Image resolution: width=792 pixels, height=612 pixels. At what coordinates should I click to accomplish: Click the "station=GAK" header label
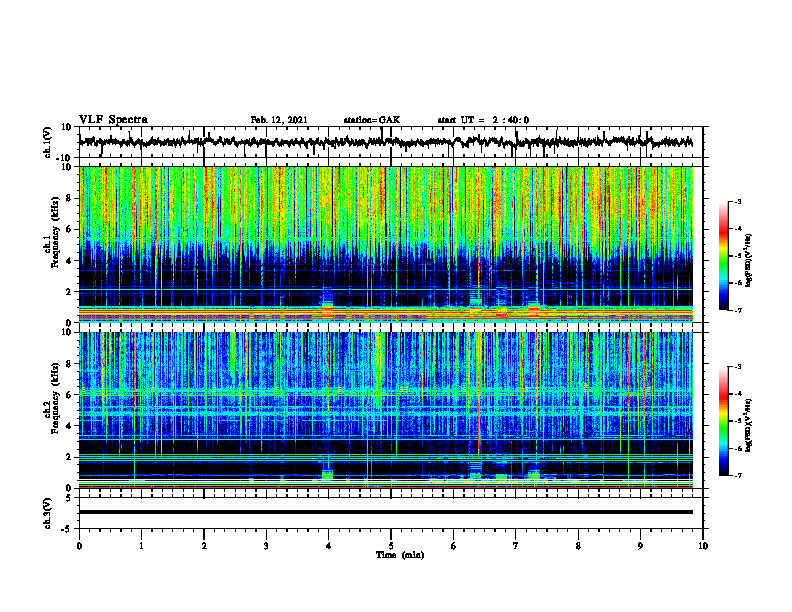(x=372, y=120)
